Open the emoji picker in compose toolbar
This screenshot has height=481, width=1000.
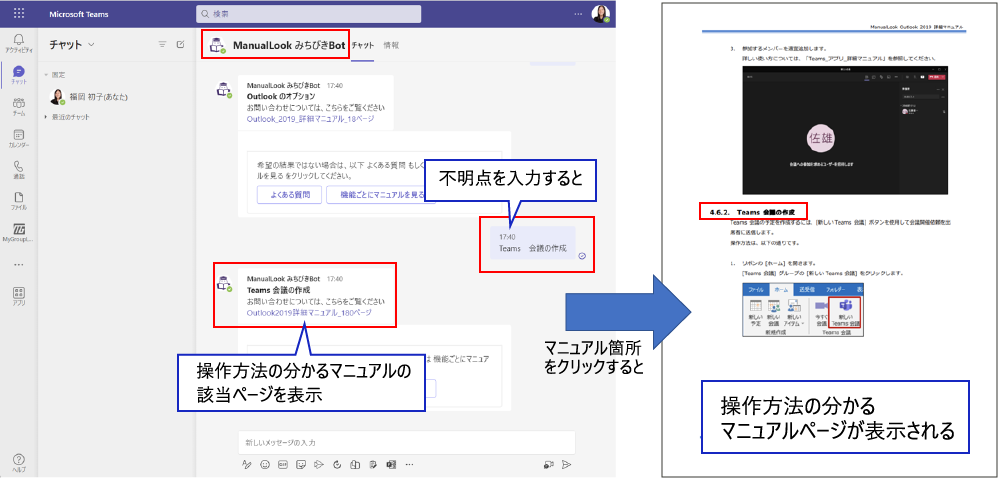264,465
